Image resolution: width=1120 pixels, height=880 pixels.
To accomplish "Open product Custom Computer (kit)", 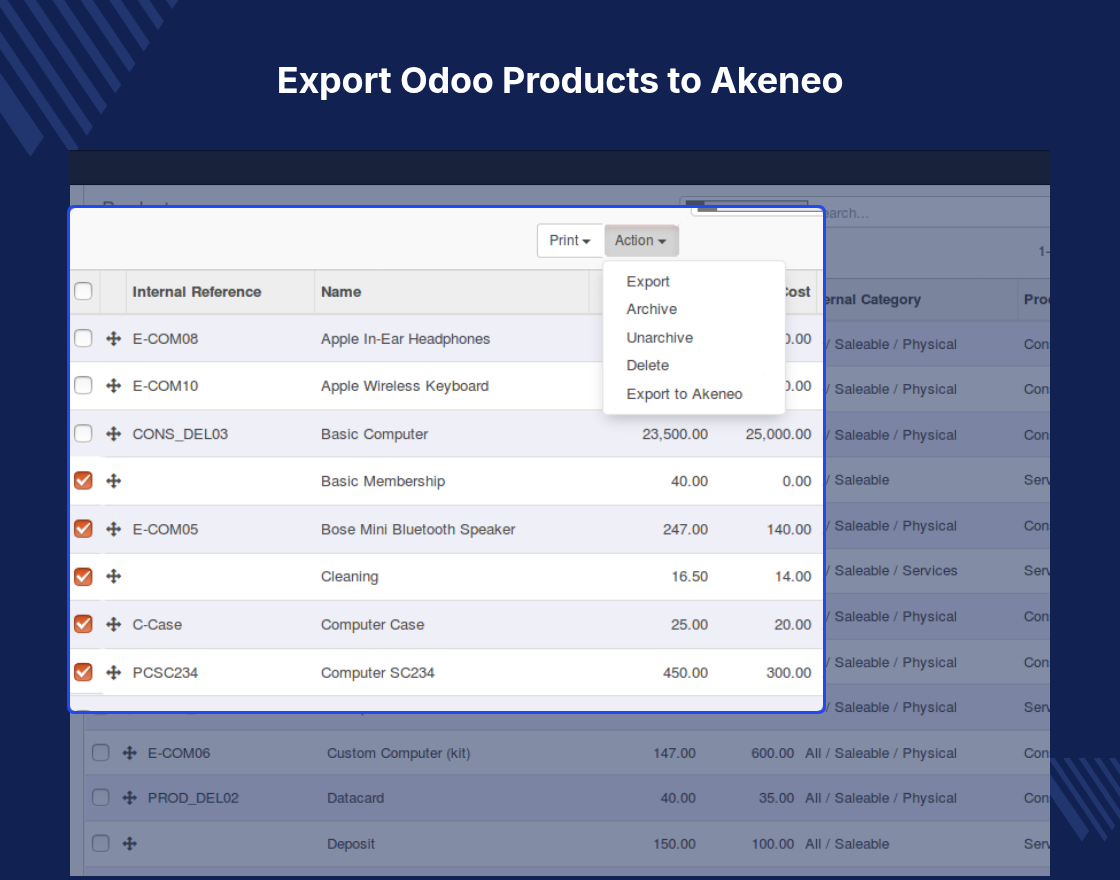I will click(x=399, y=753).
